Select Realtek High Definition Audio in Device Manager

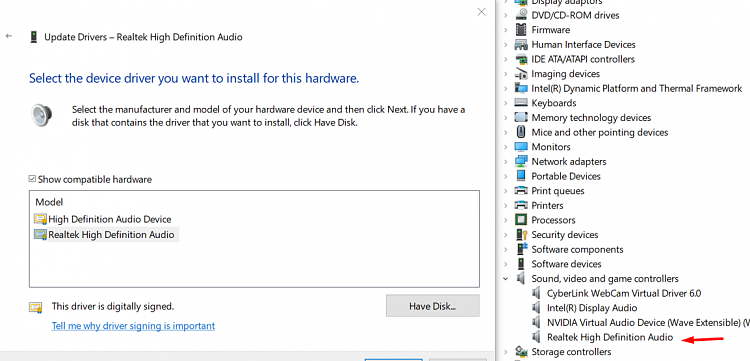(610, 337)
